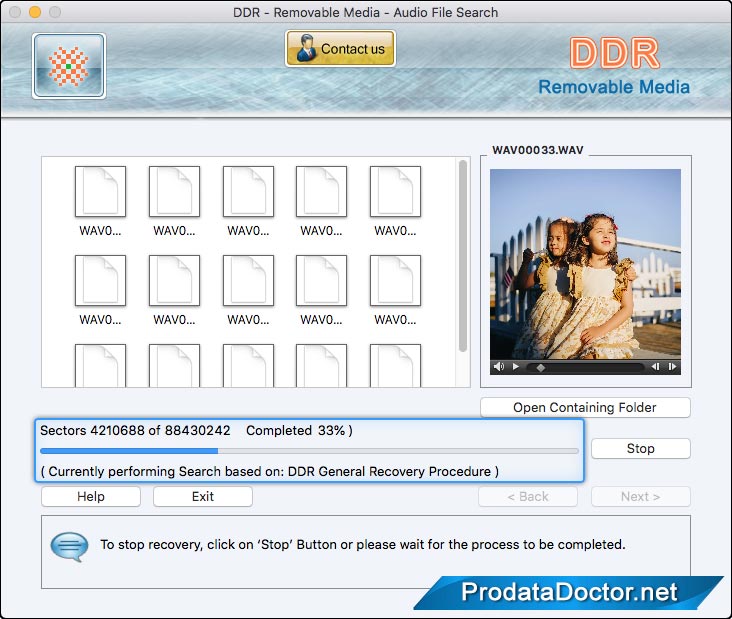The image size is (732, 619).
Task: Click the preview image of two girls
Action: (x=585, y=264)
